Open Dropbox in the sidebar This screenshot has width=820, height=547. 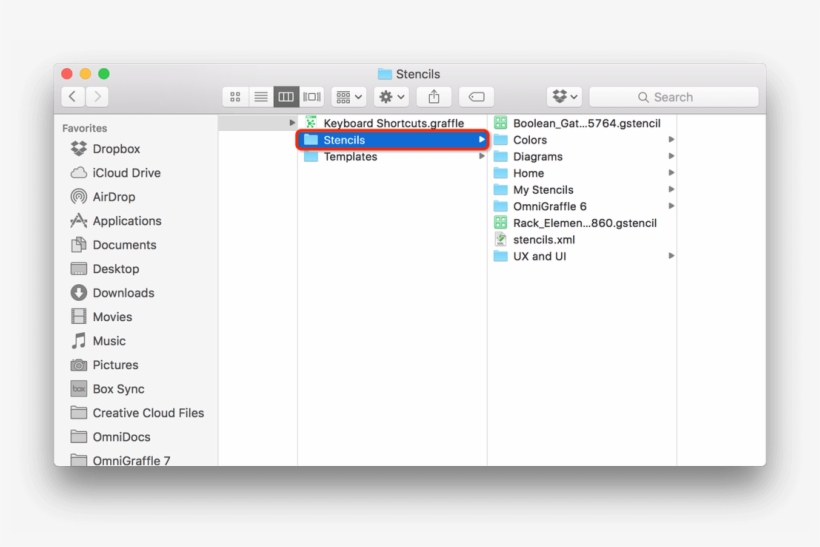[106, 149]
